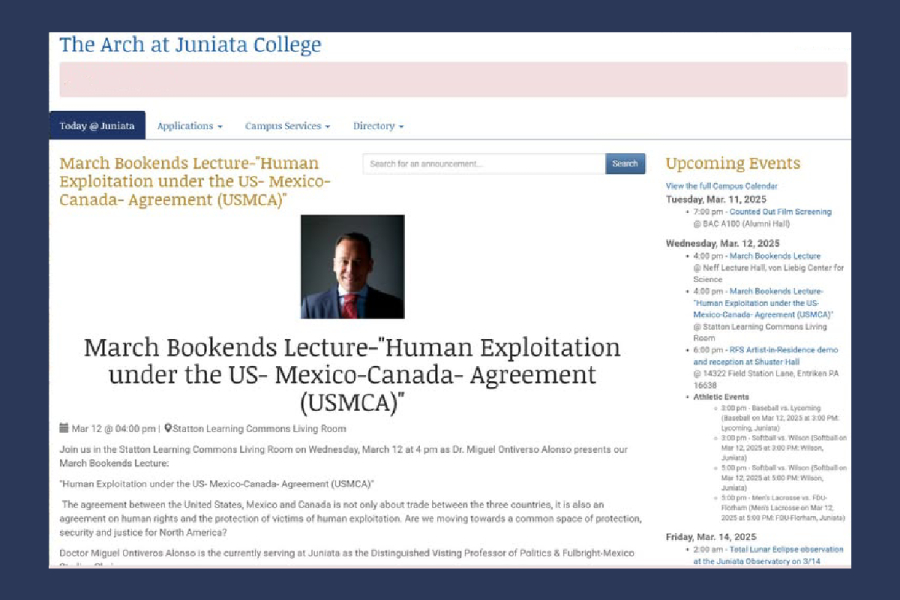This screenshot has height=600, width=900.
Task: Click the Friday, Mar. 14, 2025 date heading
Action: point(711,537)
